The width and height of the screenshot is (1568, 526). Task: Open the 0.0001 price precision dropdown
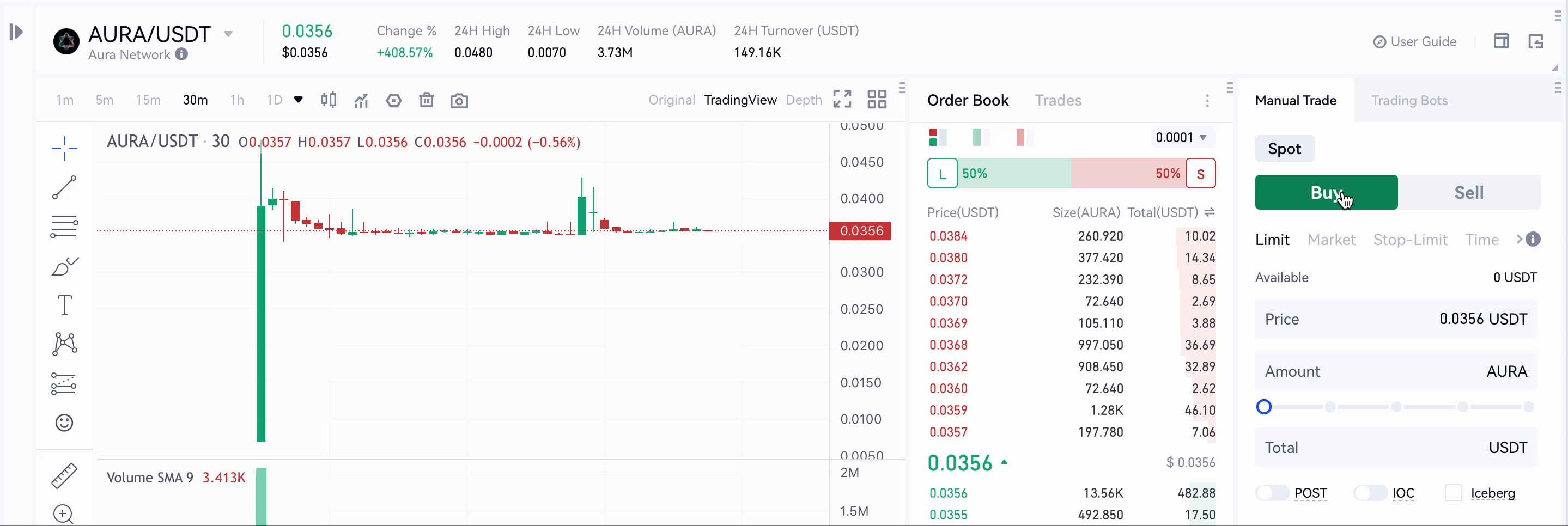click(x=1182, y=137)
